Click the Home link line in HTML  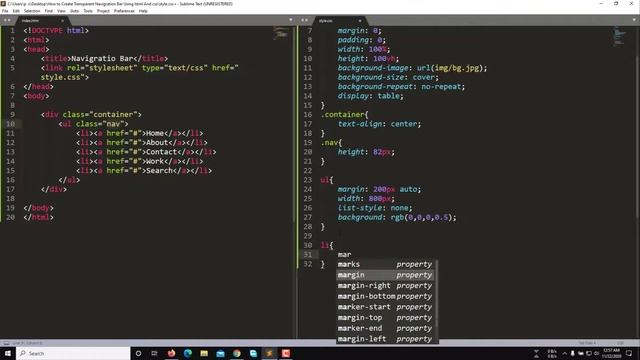(x=139, y=133)
